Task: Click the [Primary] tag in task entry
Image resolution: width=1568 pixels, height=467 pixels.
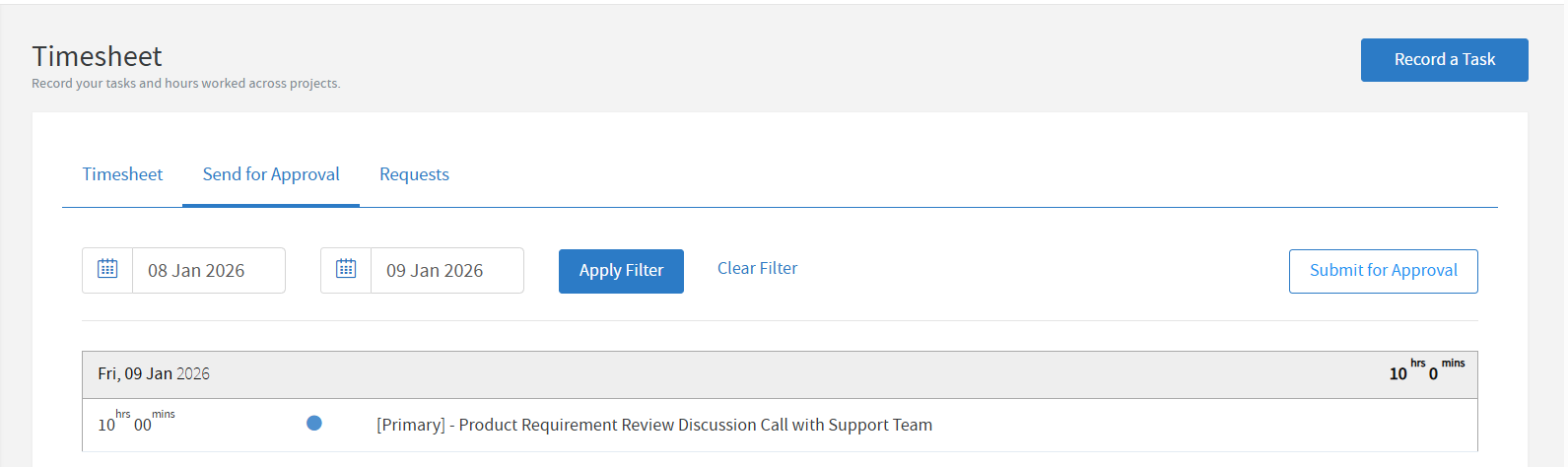Action: click(410, 425)
